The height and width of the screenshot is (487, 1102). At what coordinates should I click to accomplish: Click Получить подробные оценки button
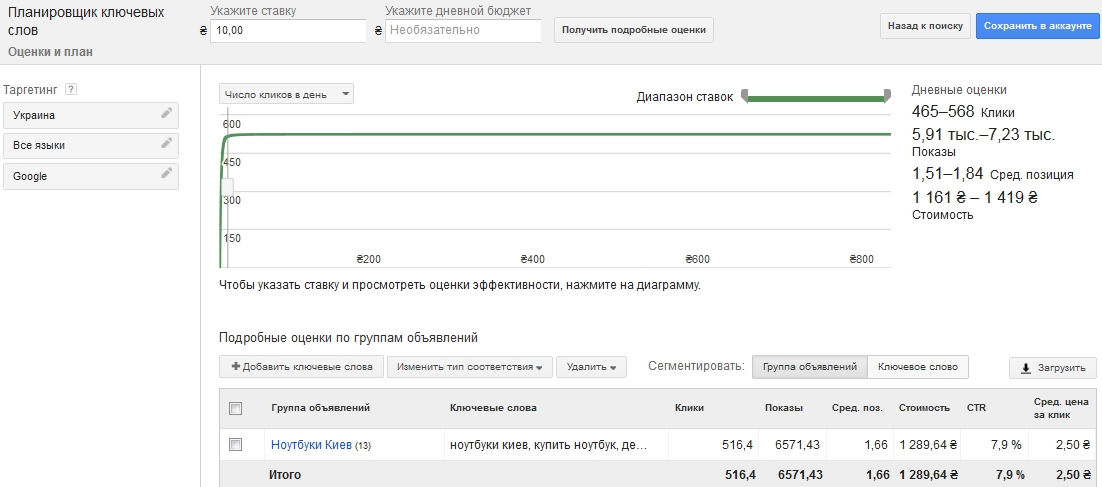point(634,30)
